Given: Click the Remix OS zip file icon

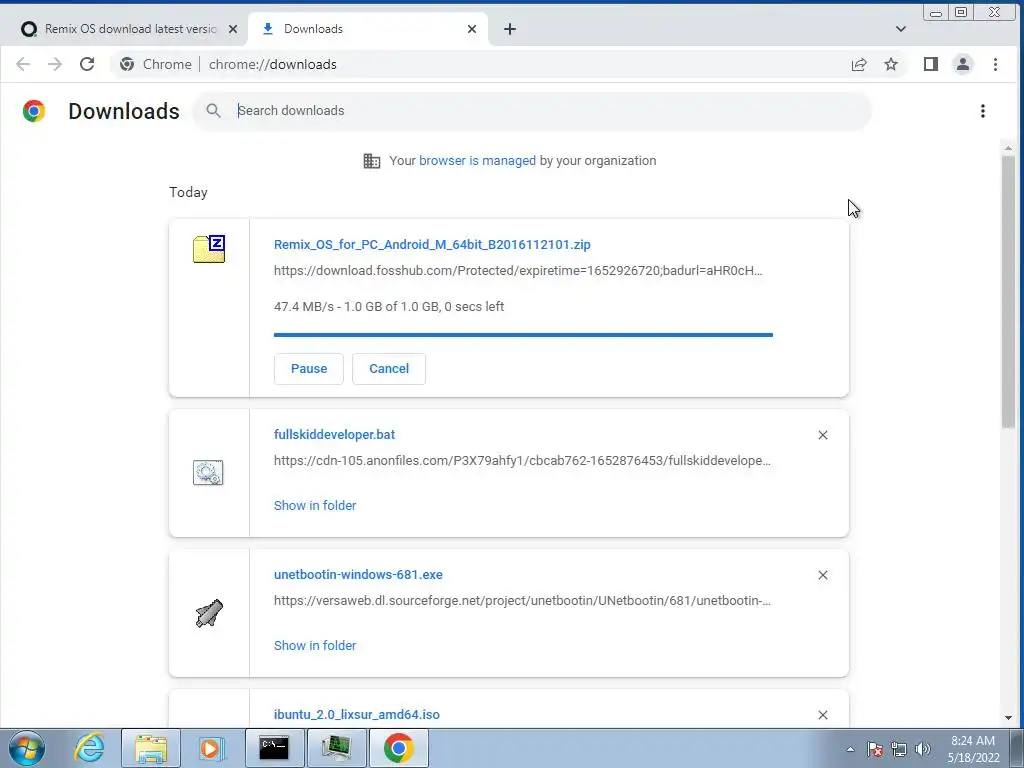Looking at the screenshot, I should tap(209, 249).
